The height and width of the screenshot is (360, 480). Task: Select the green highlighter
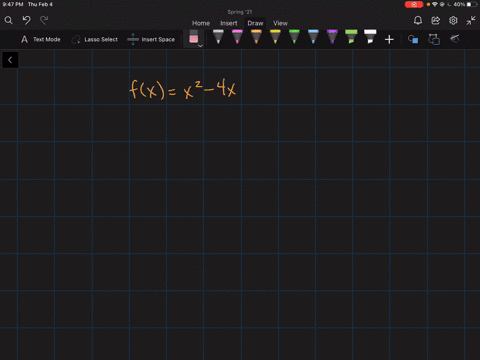click(351, 37)
